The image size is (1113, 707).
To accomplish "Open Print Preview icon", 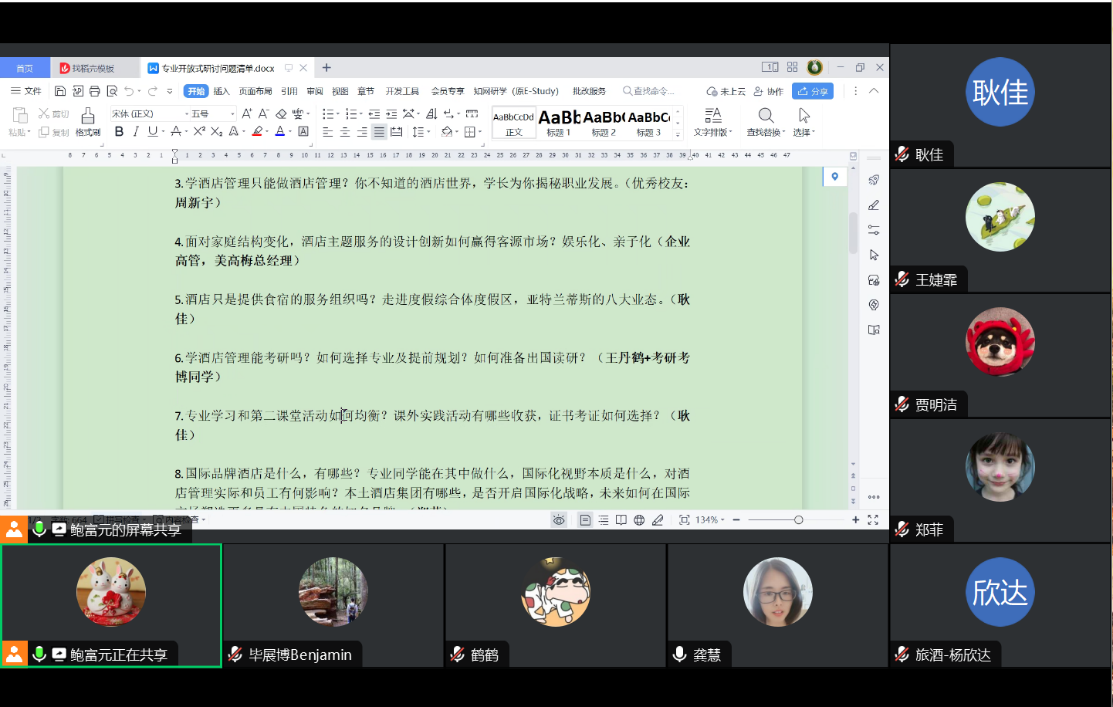I will coord(111,91).
